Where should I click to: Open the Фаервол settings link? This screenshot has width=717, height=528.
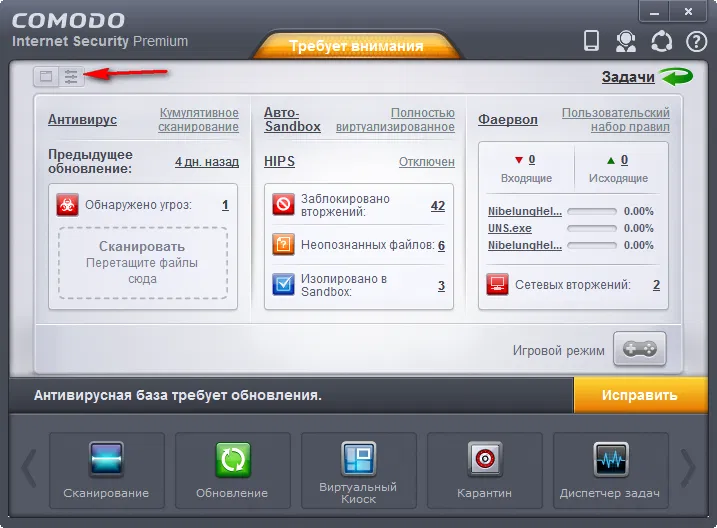point(508,120)
